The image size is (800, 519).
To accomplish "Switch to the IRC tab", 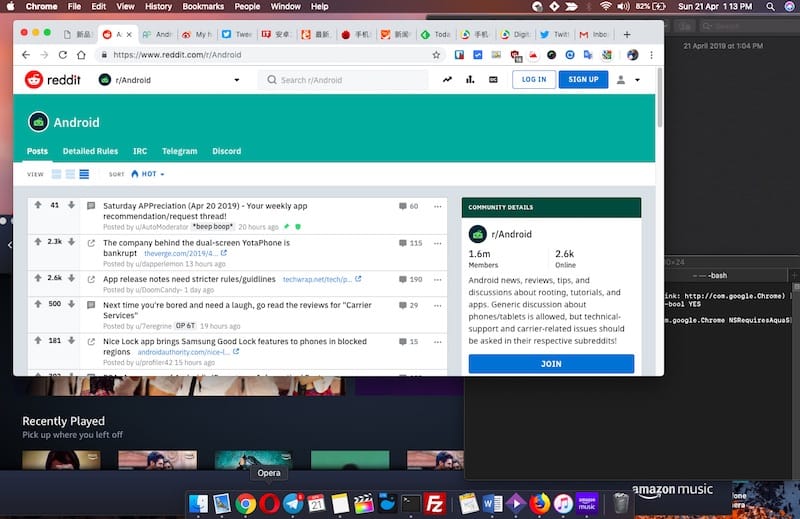I will [x=140, y=151].
